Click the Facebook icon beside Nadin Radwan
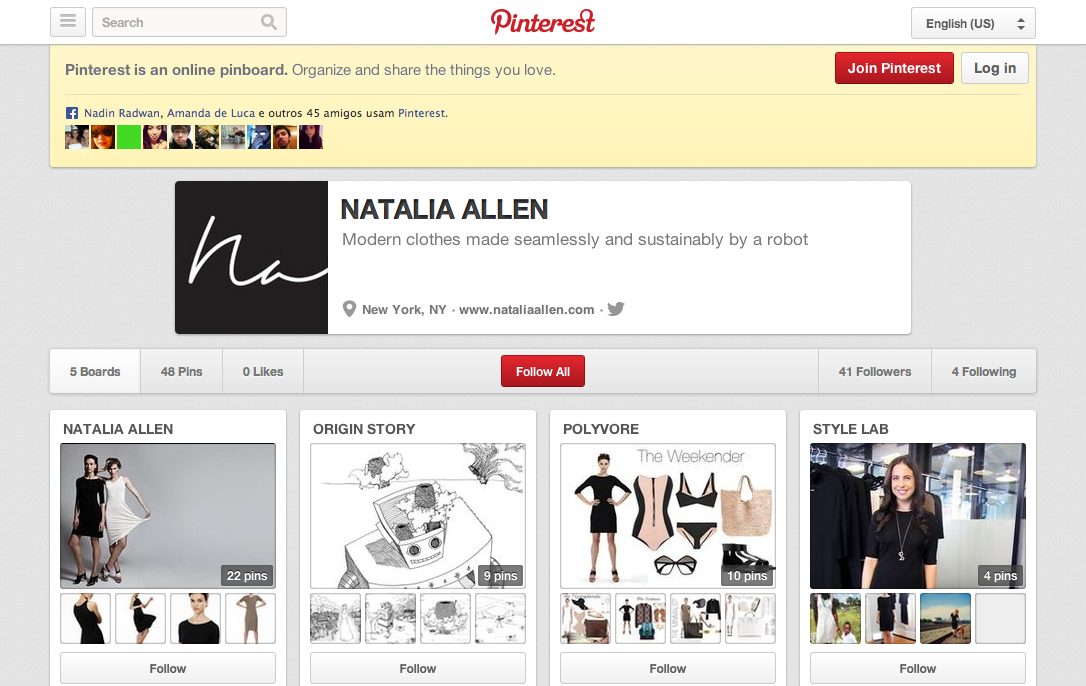Image resolution: width=1086 pixels, height=686 pixels. click(x=71, y=113)
